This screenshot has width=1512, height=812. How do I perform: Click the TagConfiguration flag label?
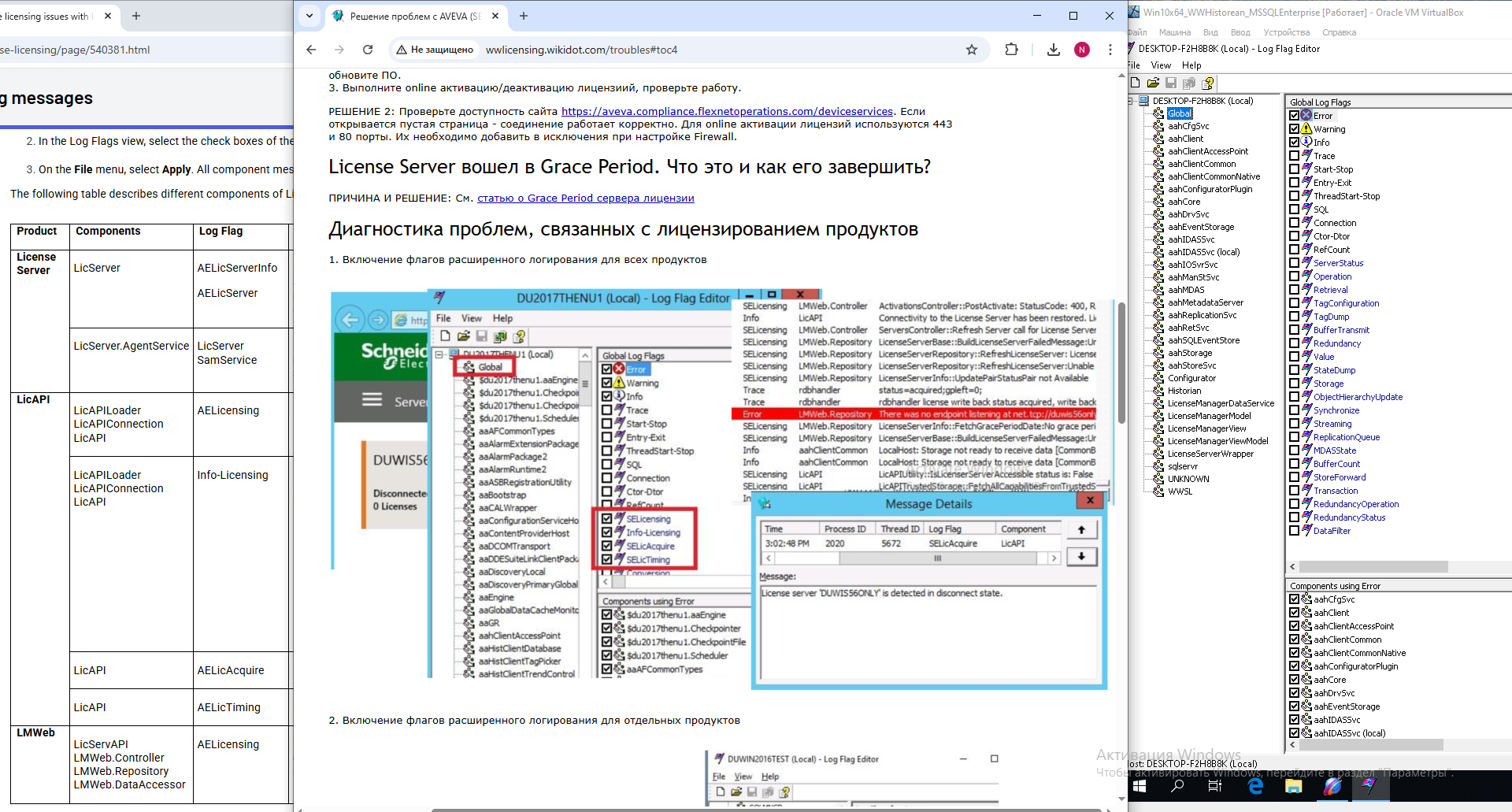pos(1346,303)
